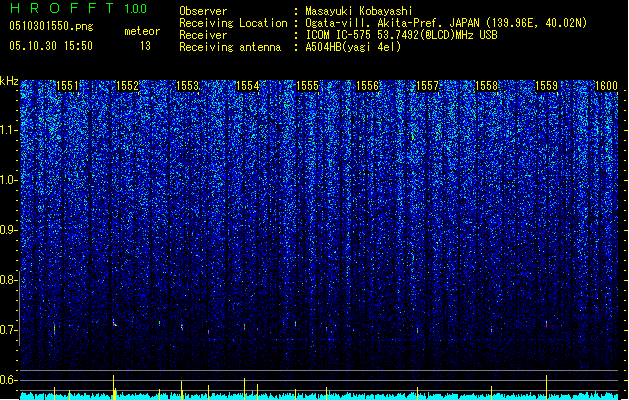Click the meteor echo just before 1557
This screenshot has height=400, width=629.
click(x=418, y=331)
